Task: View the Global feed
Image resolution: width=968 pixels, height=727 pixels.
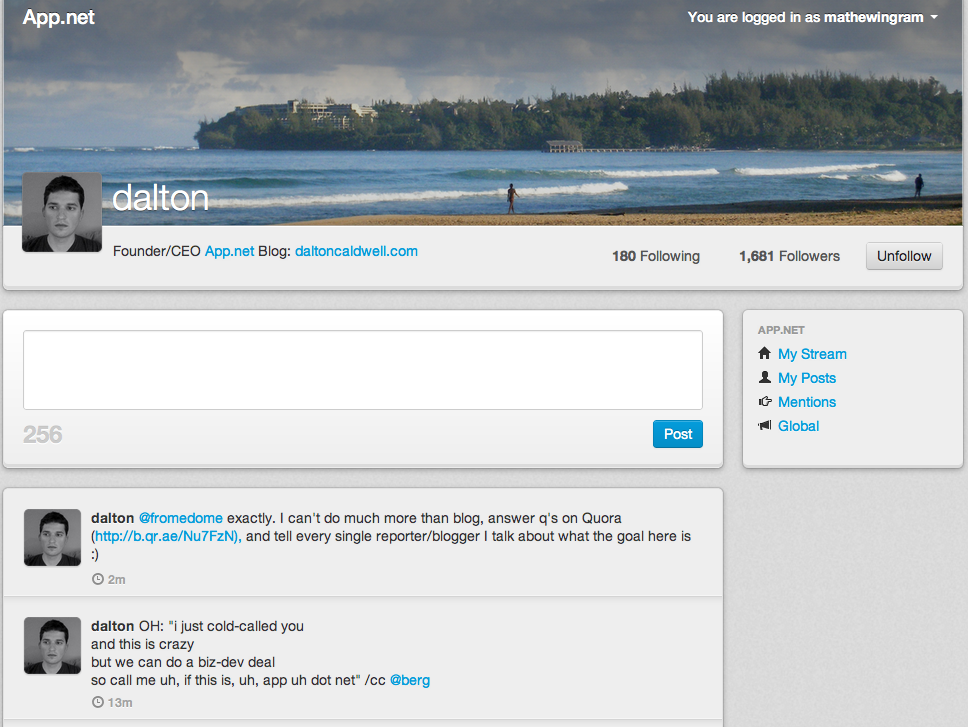Action: [798, 426]
